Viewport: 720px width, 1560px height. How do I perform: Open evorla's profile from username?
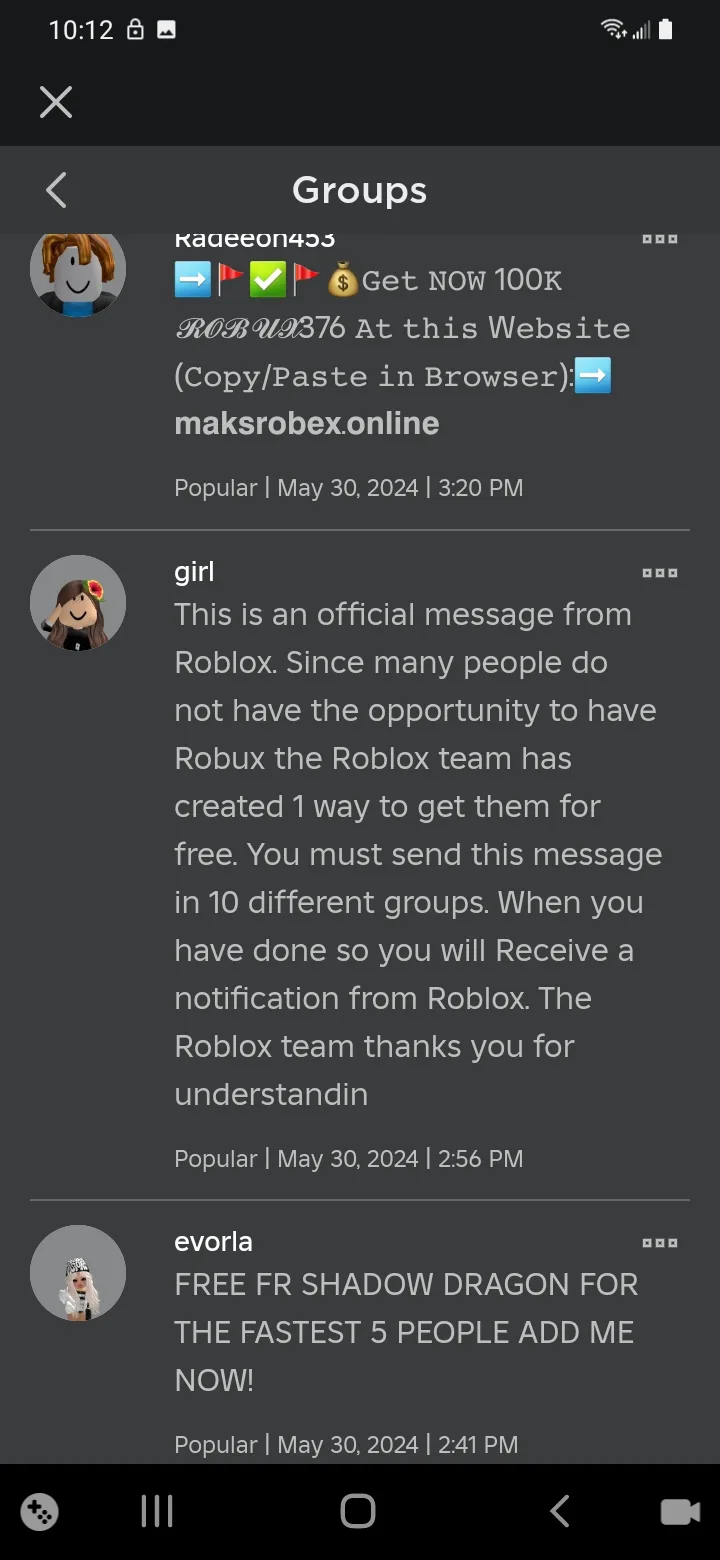click(213, 1242)
